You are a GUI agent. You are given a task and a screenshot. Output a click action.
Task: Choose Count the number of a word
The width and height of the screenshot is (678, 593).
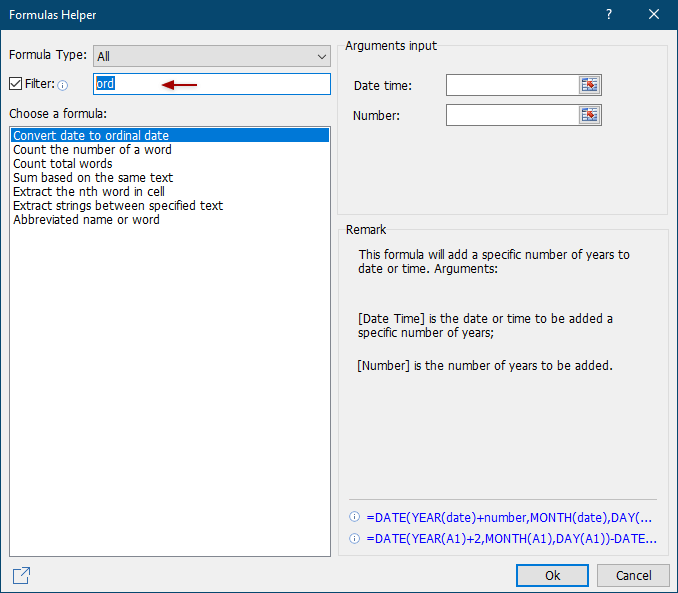coord(92,149)
